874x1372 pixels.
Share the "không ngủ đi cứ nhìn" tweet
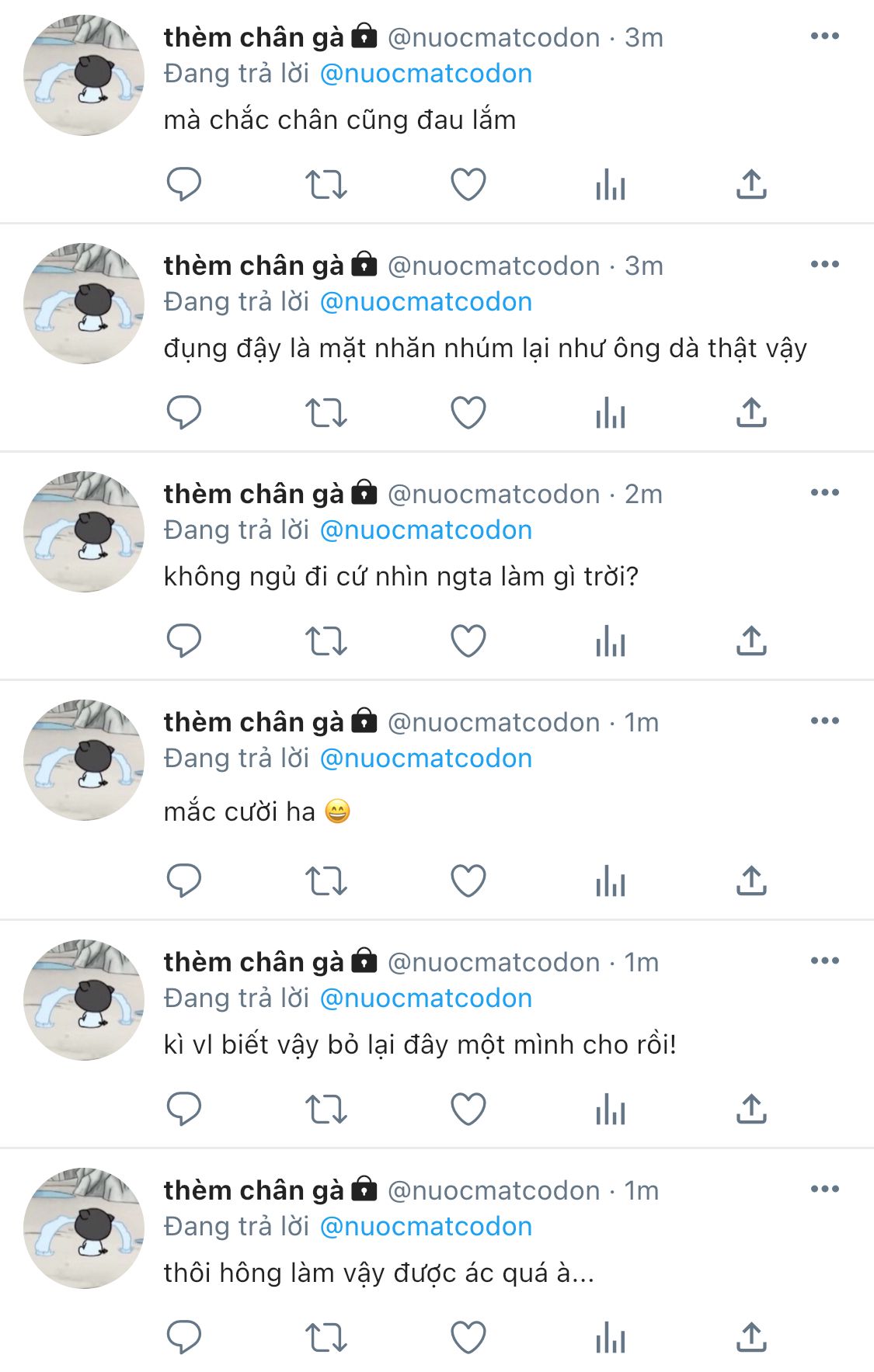[x=751, y=641]
